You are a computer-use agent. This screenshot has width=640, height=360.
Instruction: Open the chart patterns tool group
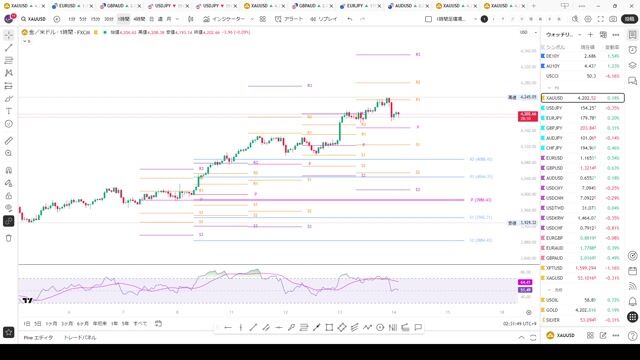coord(9,73)
